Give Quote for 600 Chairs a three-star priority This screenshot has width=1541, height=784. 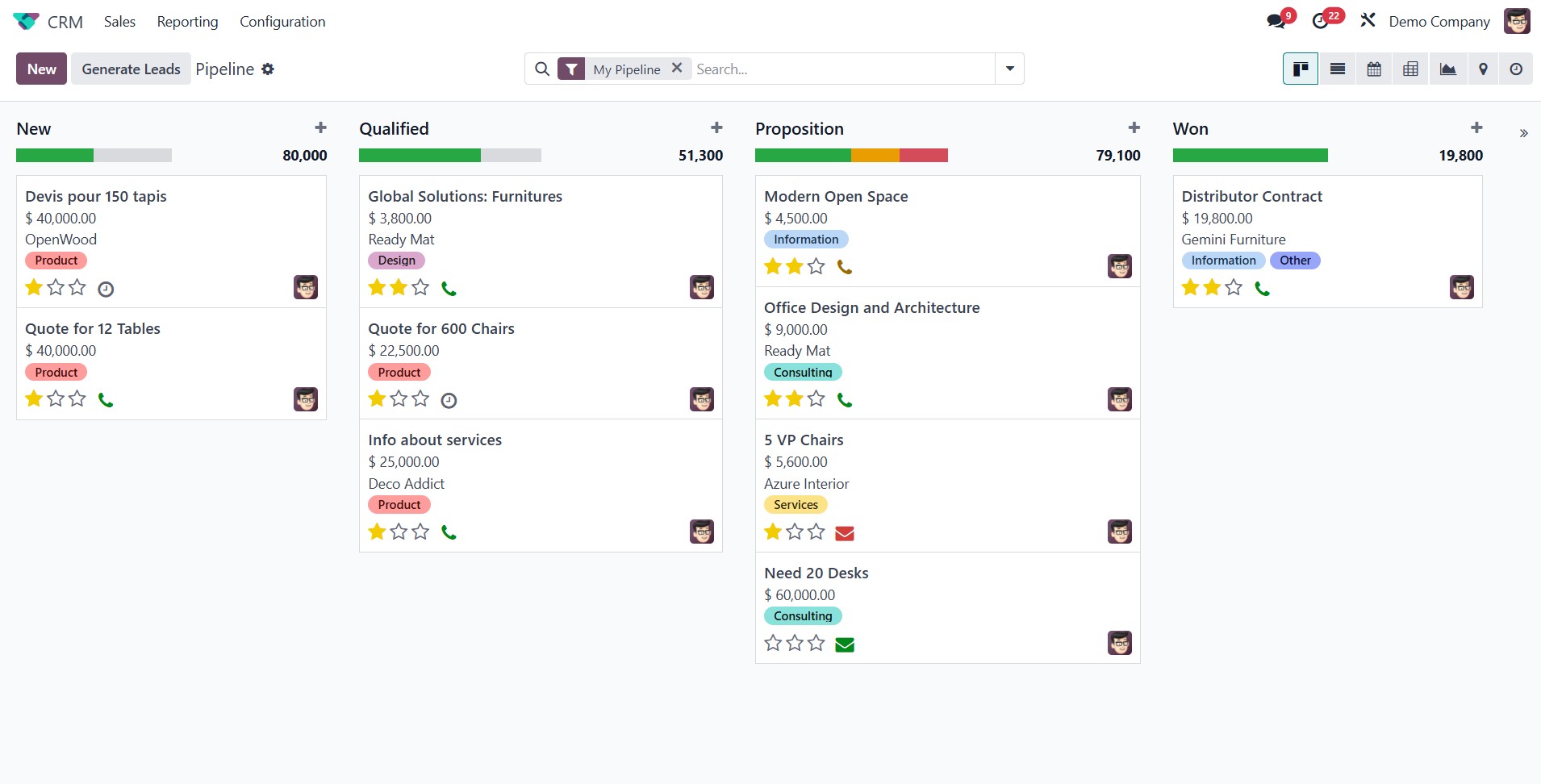[420, 398]
